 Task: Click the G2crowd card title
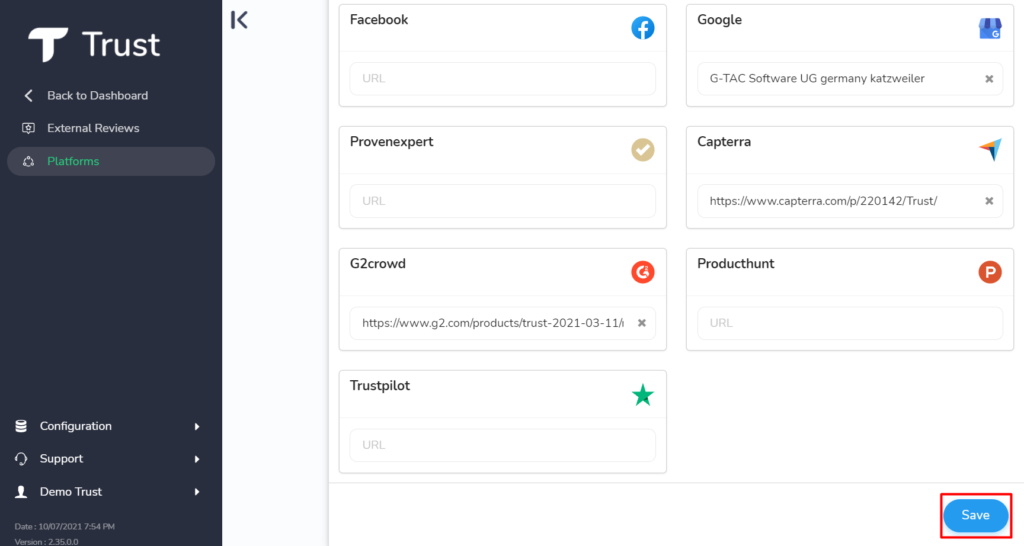click(377, 264)
